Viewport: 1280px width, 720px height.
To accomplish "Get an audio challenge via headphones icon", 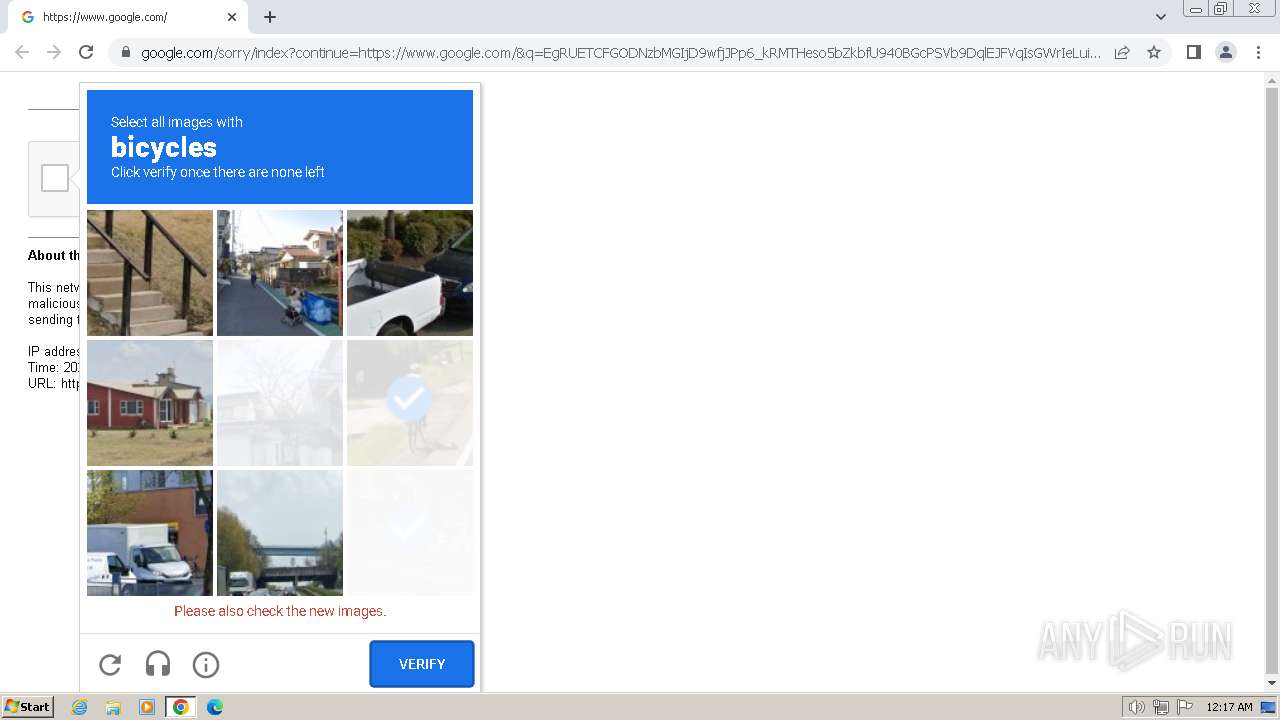I will (158, 664).
